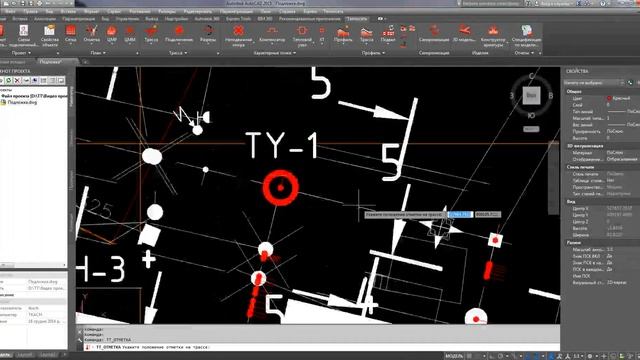640x360 pixels.
Task: Click green refresh icon in project panel
Action: [x=8, y=80]
